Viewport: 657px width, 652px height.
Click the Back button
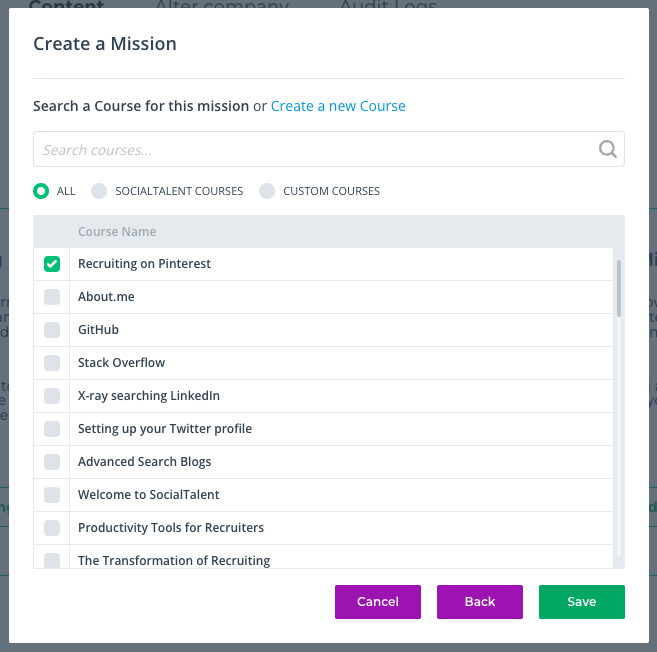pyautogui.click(x=480, y=602)
